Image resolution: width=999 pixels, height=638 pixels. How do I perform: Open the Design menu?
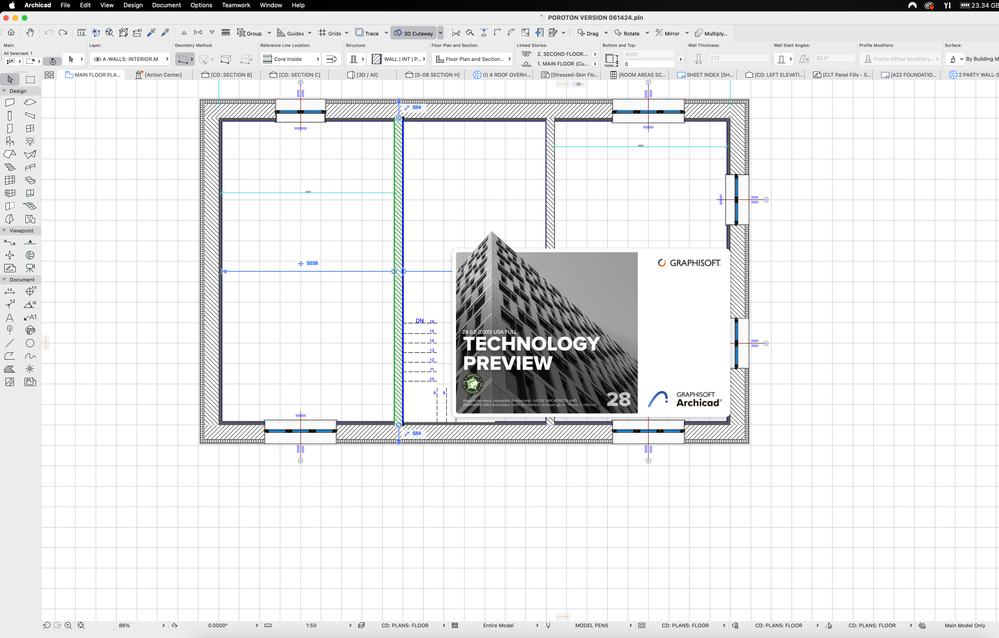[x=133, y=5]
